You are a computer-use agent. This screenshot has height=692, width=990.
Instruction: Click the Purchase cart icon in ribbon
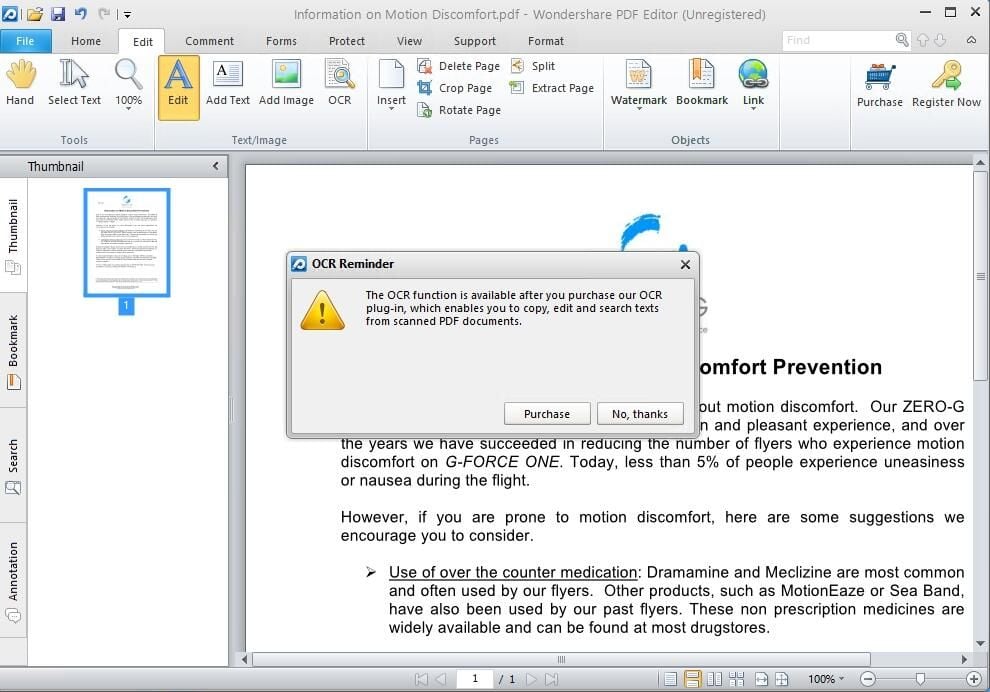880,85
